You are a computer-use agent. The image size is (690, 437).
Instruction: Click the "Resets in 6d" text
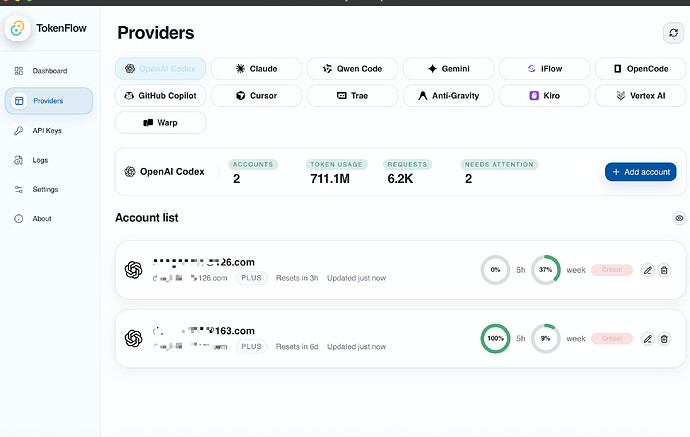point(297,347)
